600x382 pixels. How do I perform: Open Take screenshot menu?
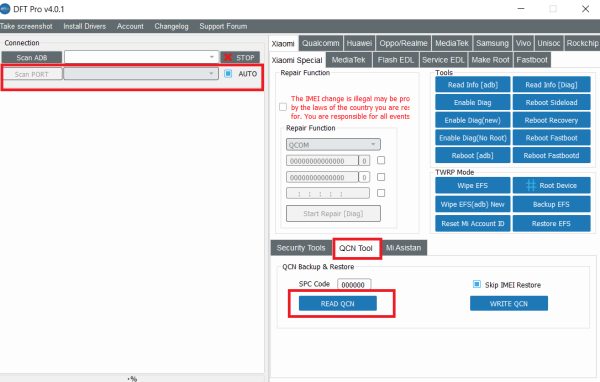[x=26, y=26]
